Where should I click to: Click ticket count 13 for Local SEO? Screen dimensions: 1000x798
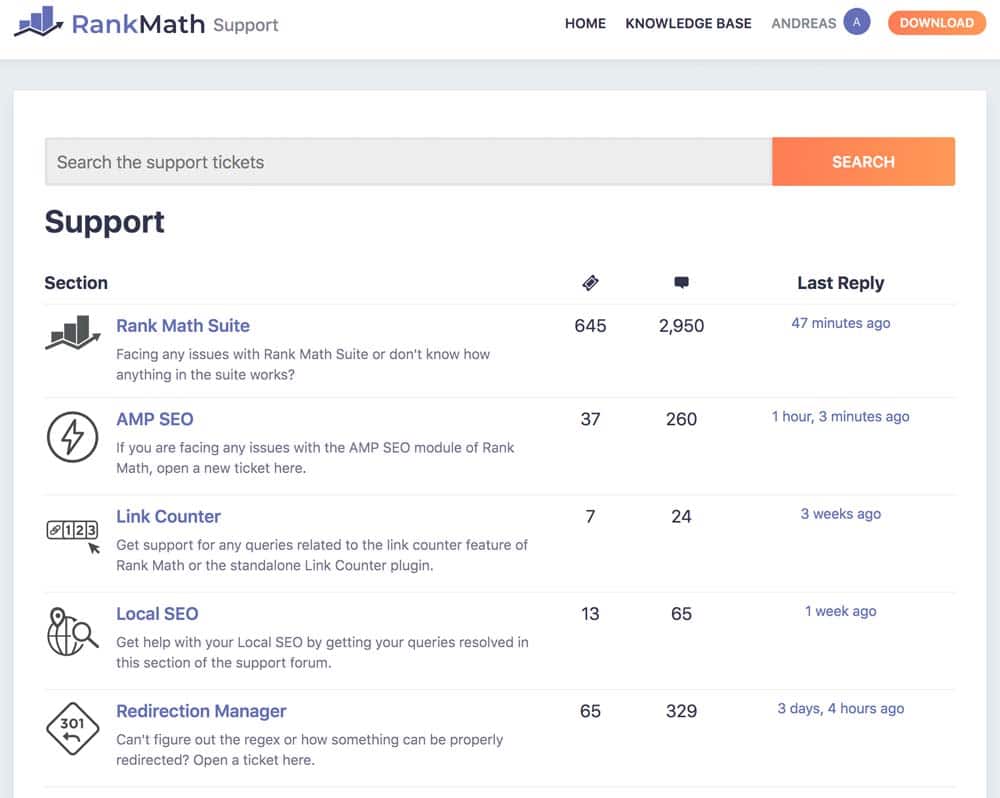tap(590, 614)
